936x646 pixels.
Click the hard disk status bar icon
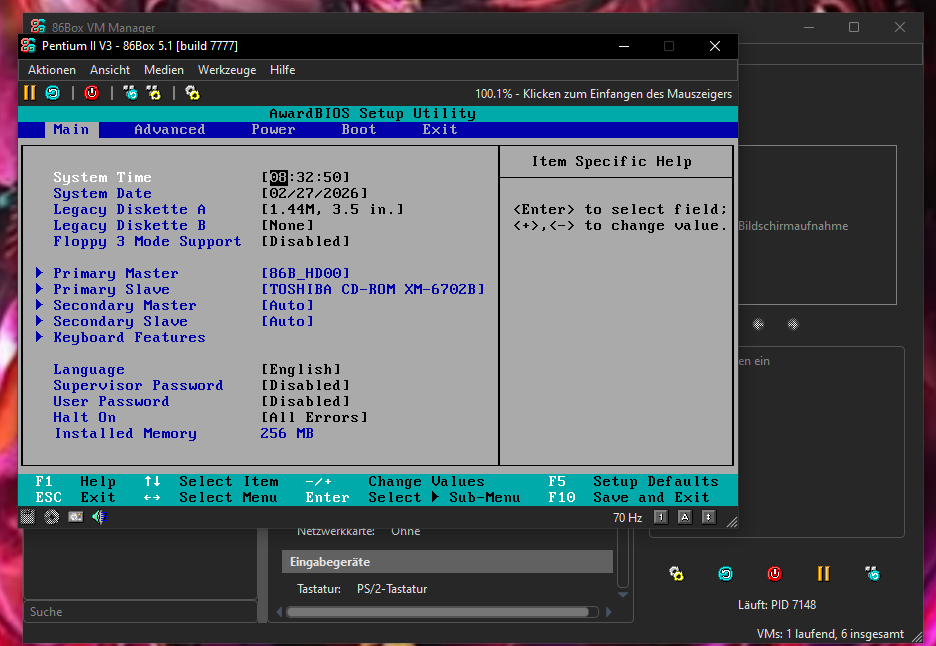coord(76,517)
